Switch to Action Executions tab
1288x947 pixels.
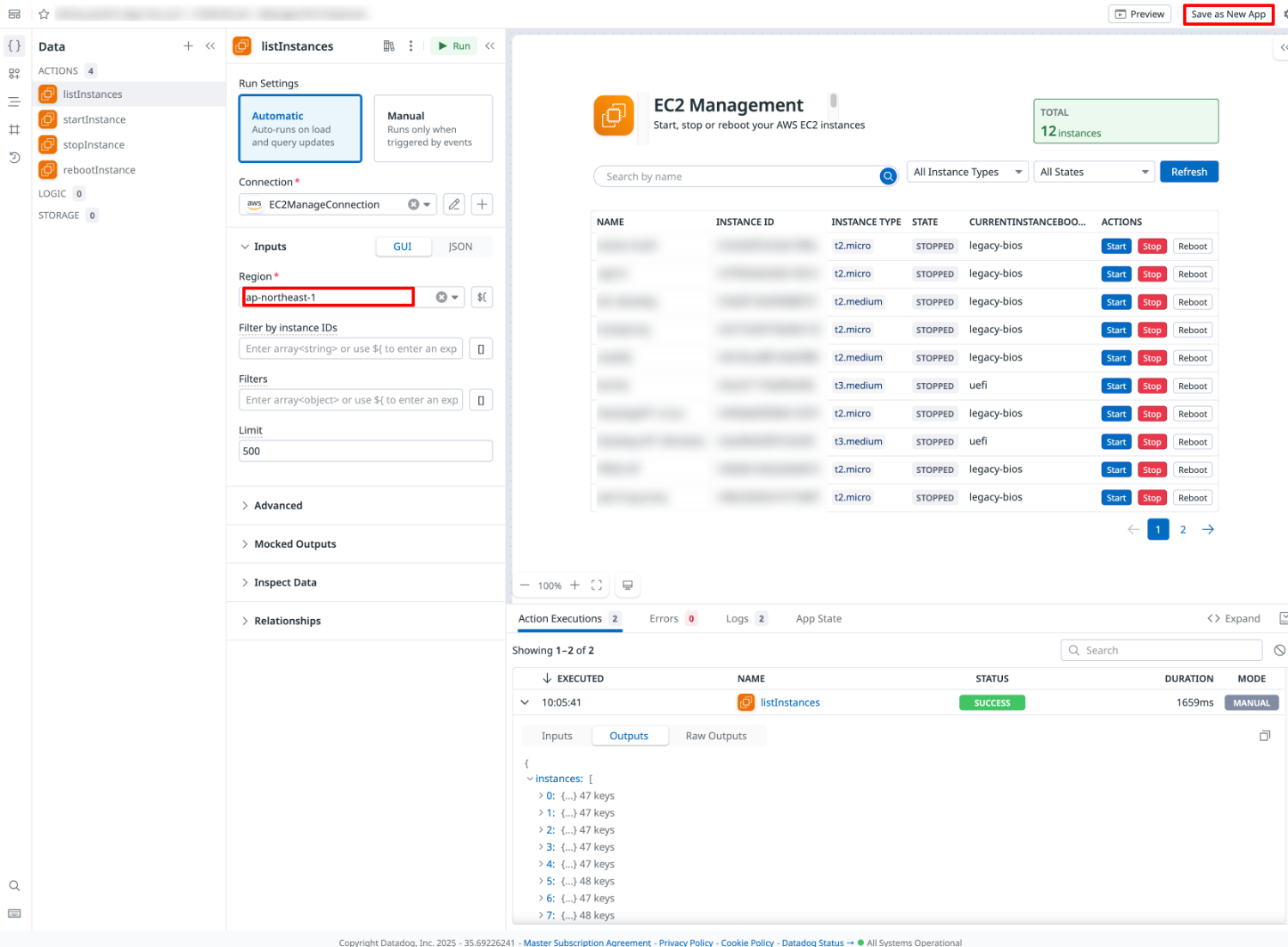[x=568, y=618]
